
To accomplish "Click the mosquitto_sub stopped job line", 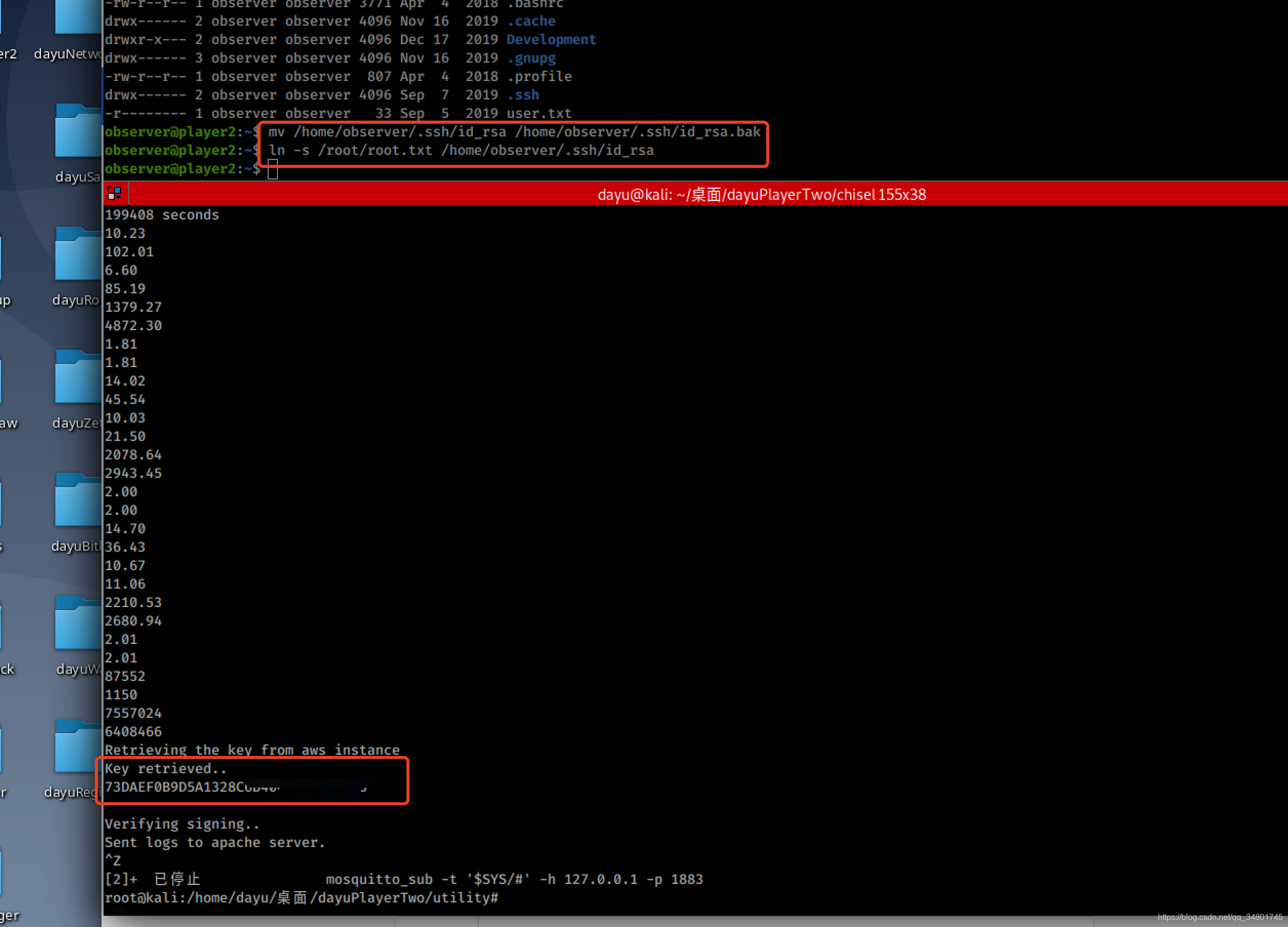I will click(x=403, y=879).
